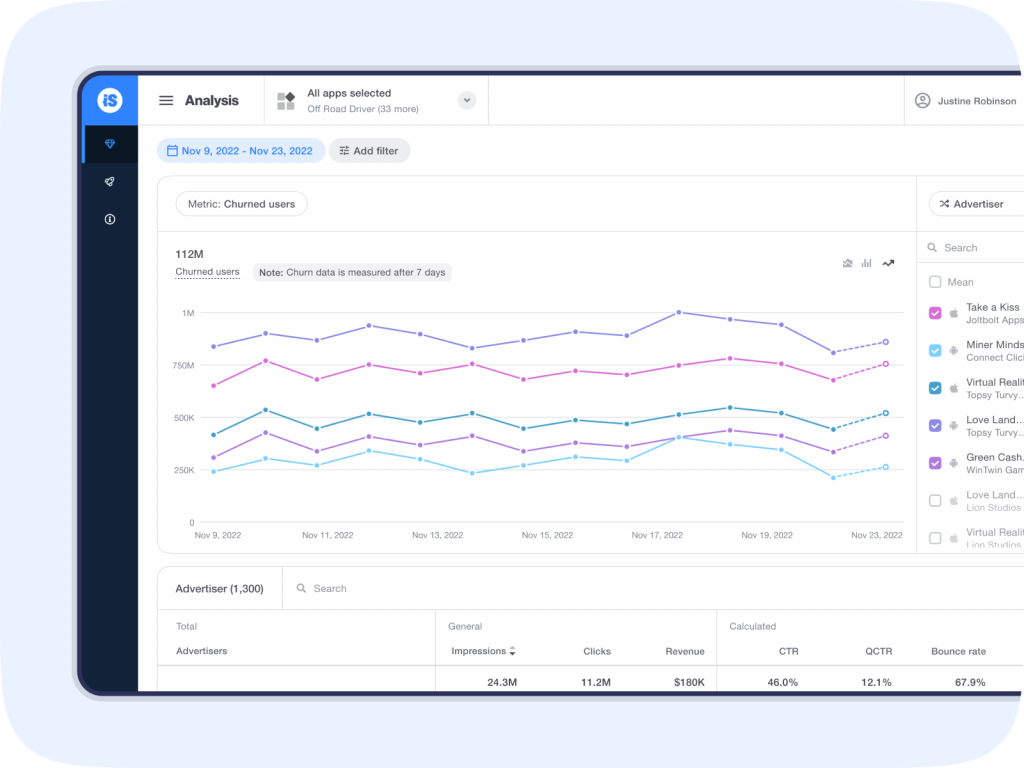Image resolution: width=1024 pixels, height=768 pixels.
Task: Open the Nov 9 - Nov 23 date range picker
Action: pyautogui.click(x=240, y=150)
